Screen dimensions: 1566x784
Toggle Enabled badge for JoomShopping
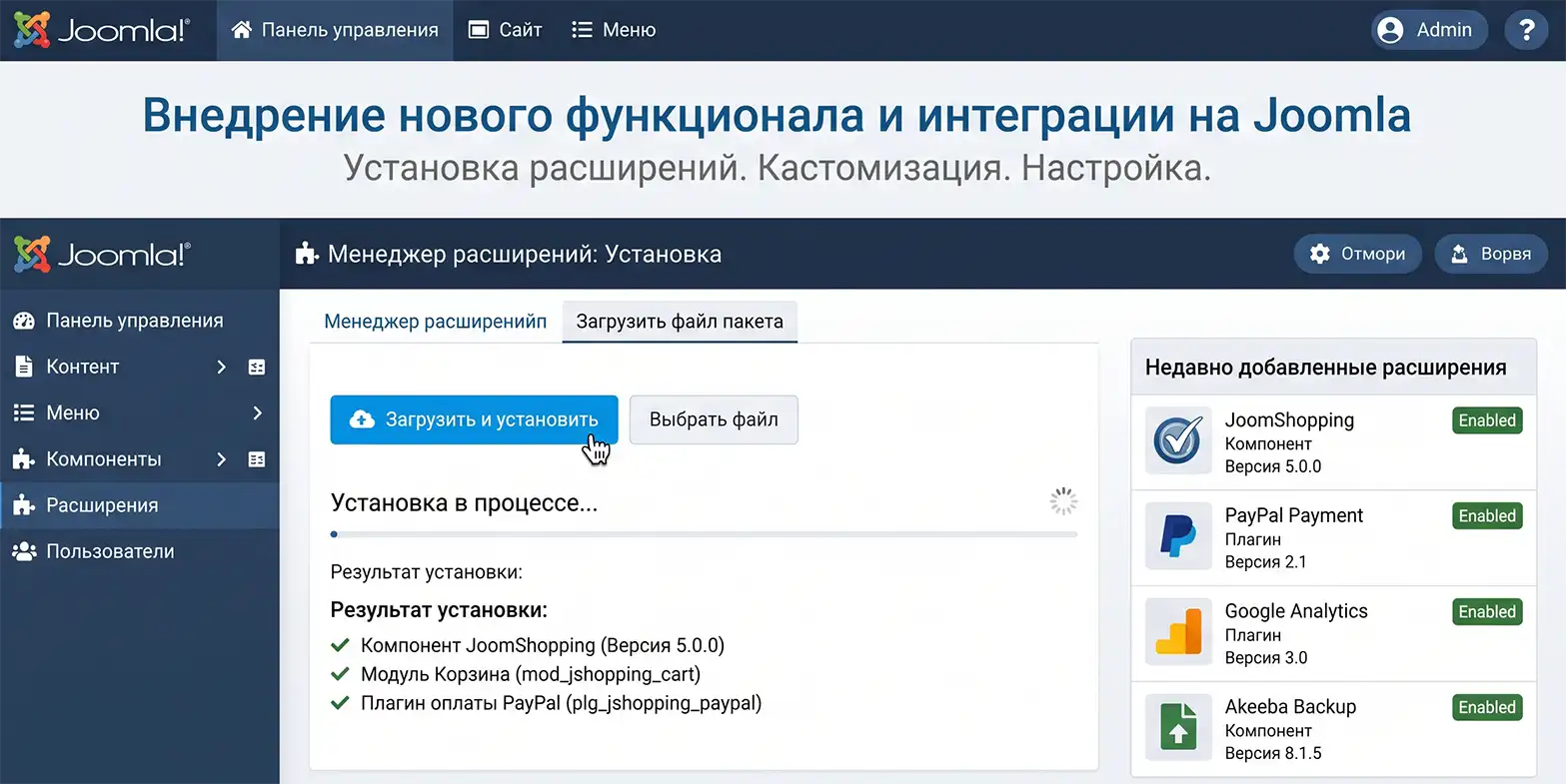[x=1487, y=420]
